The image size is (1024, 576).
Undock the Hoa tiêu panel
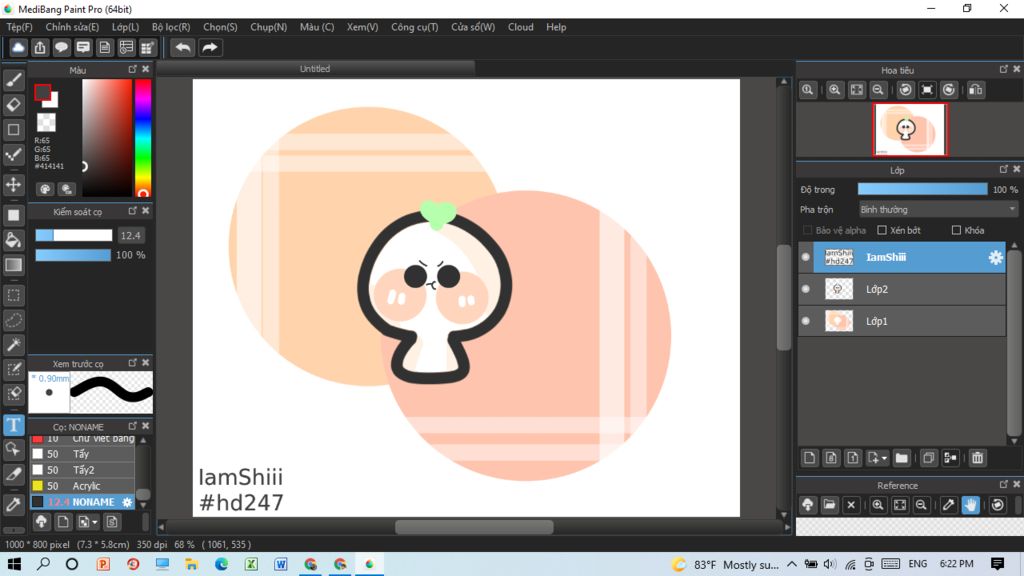(x=1004, y=69)
